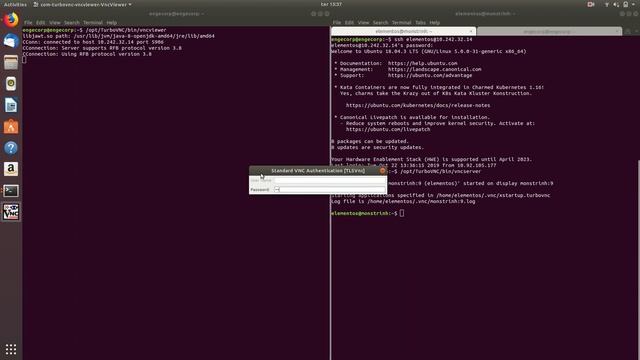Open Edit menu in left terminal

point(40,23)
